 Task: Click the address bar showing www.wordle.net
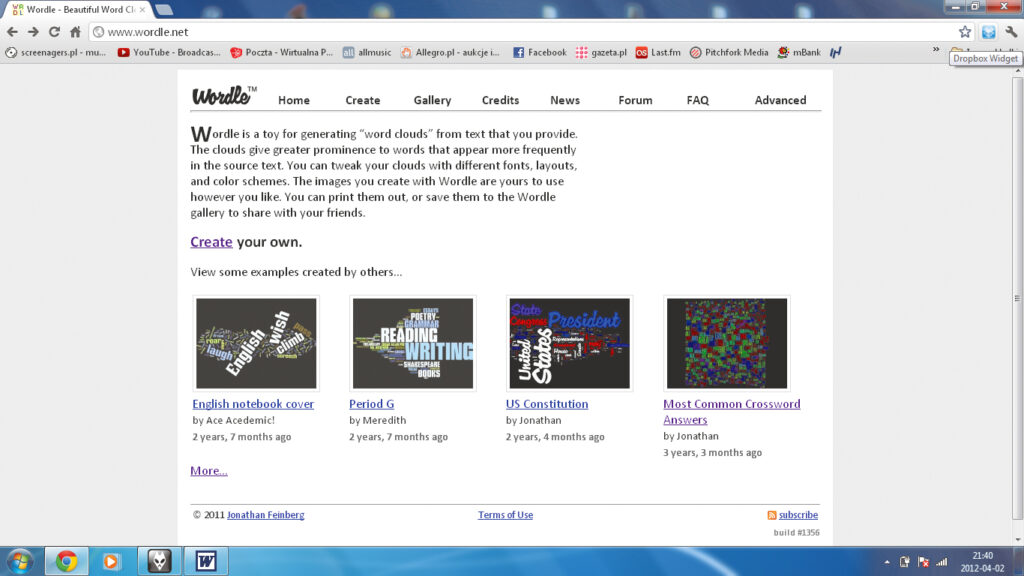click(x=520, y=32)
